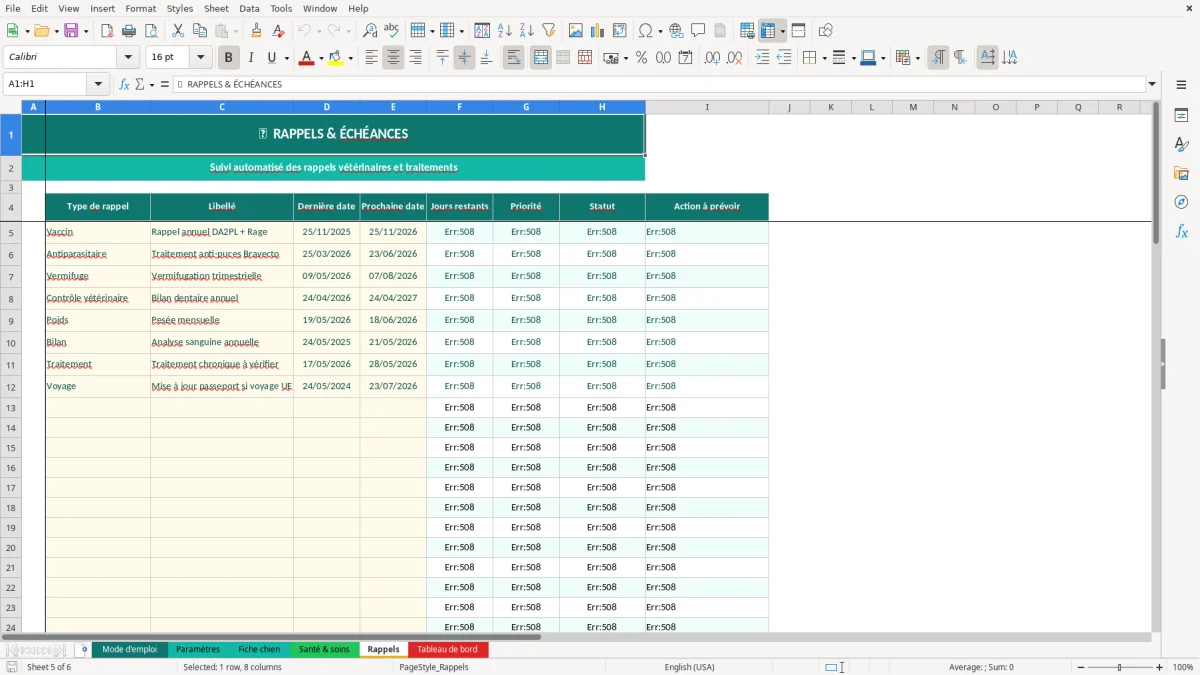Open the Format menu
Screen dimensions: 1200x675
[x=140, y=8]
